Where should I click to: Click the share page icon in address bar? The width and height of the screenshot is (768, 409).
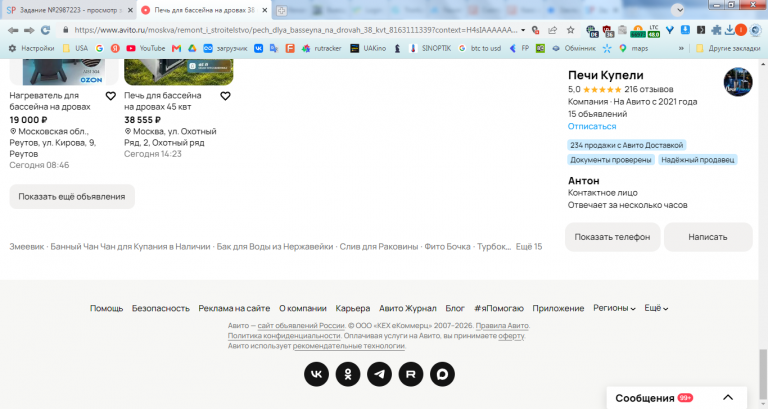(552, 30)
